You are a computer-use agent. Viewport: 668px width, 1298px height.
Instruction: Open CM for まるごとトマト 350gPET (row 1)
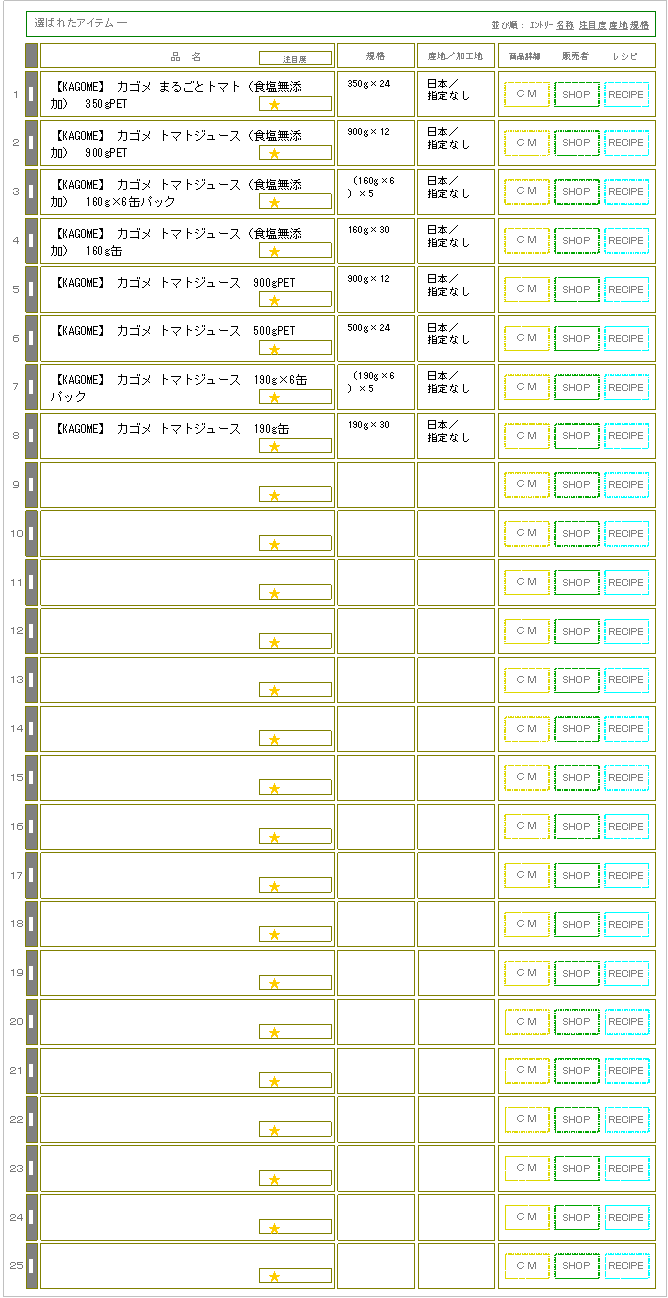(x=527, y=94)
